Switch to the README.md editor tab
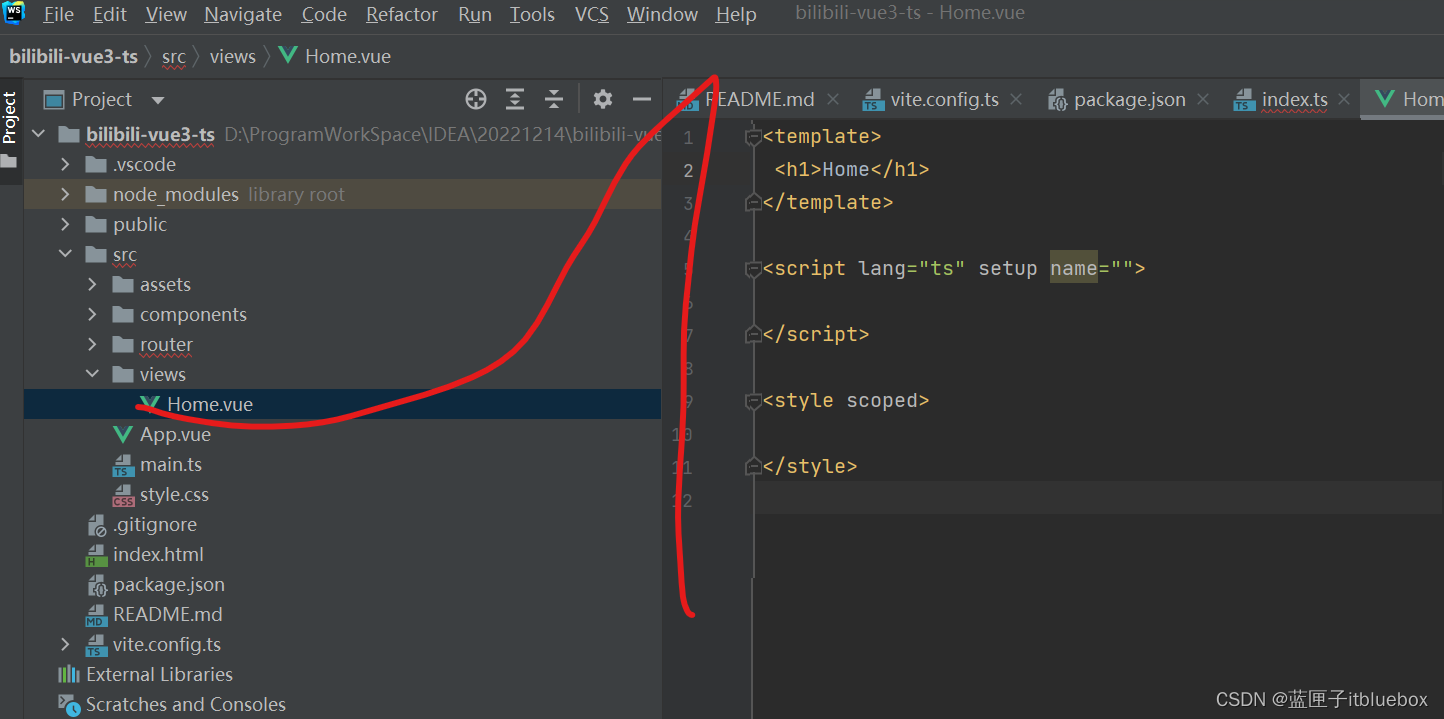Screen dimensions: 1444x719 pos(759,99)
